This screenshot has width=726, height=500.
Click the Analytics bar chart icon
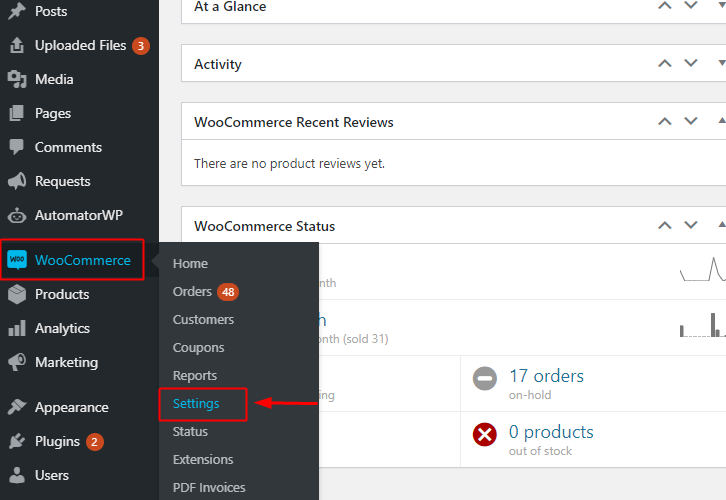pos(17,328)
